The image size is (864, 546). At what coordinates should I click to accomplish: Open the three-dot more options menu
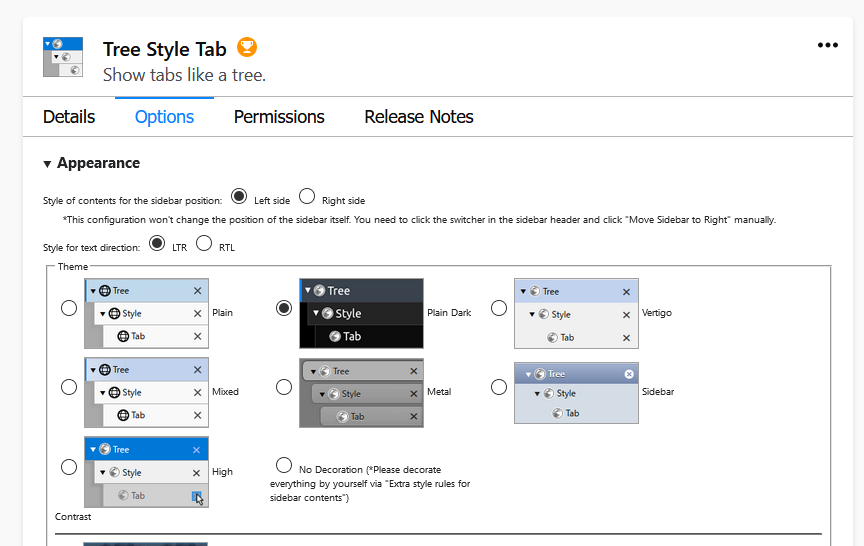[828, 45]
